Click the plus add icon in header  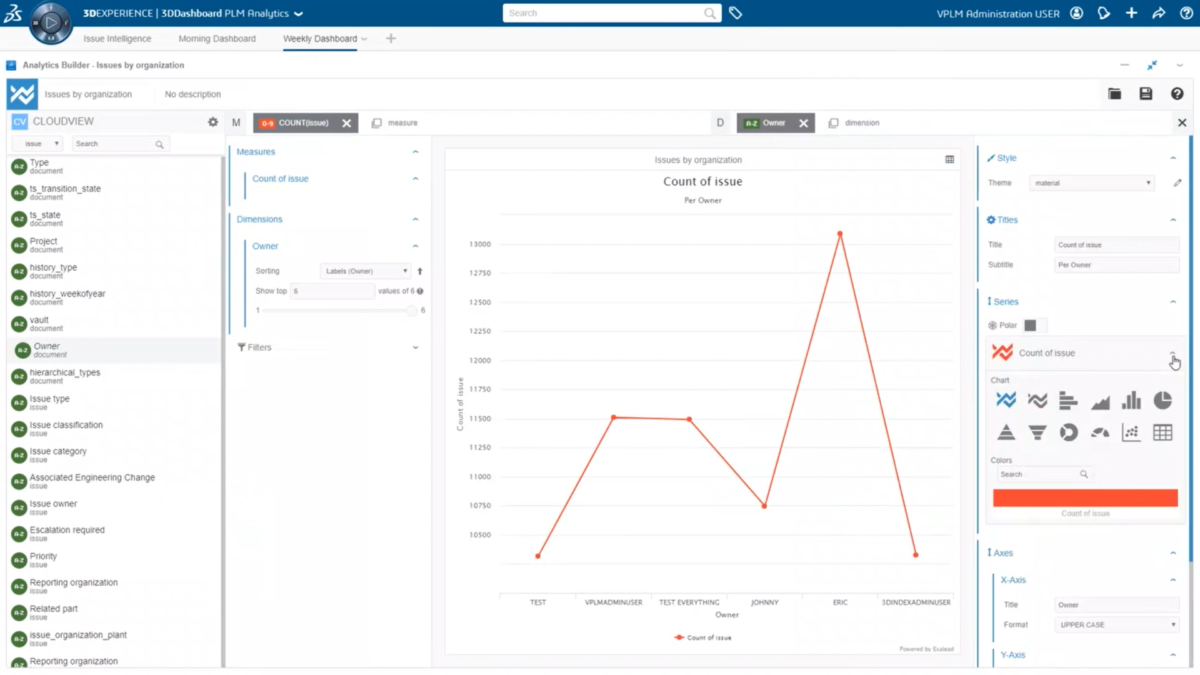(x=1131, y=13)
